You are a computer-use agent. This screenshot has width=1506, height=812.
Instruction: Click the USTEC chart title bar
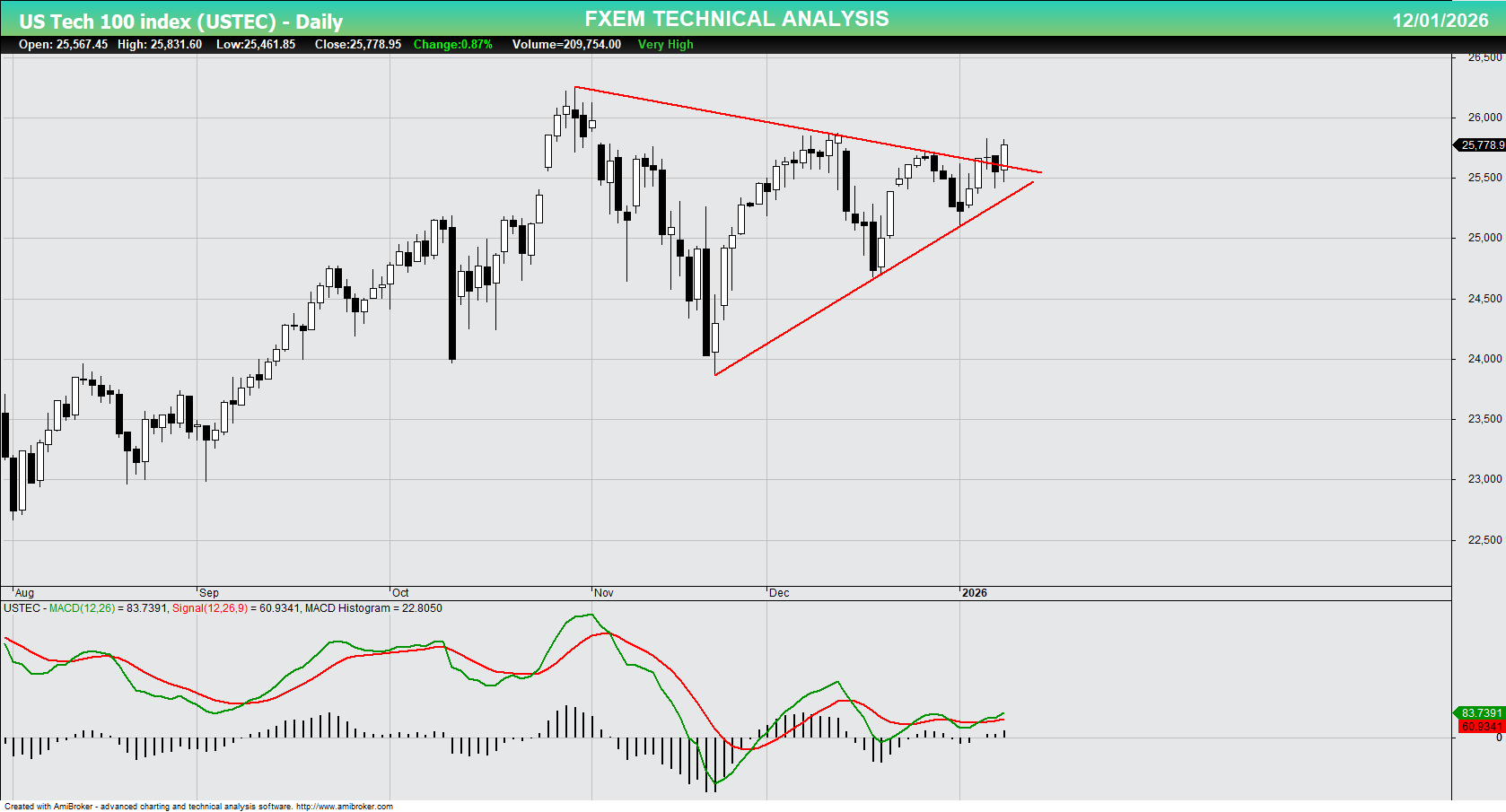pos(179,21)
